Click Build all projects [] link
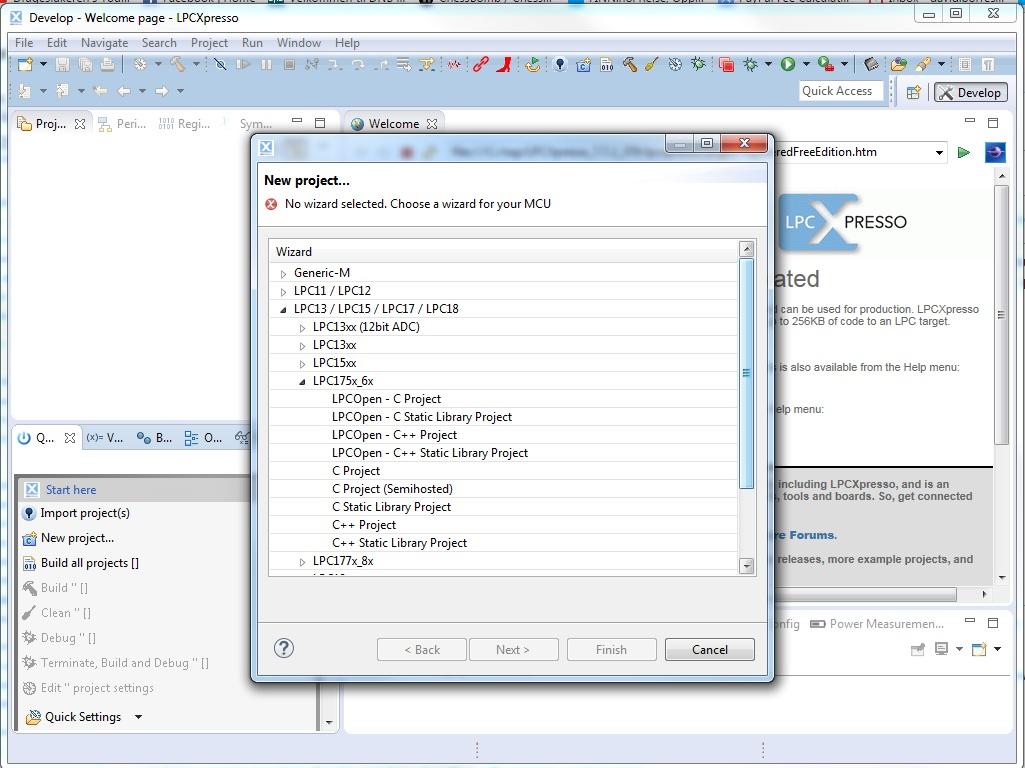 click(x=90, y=563)
